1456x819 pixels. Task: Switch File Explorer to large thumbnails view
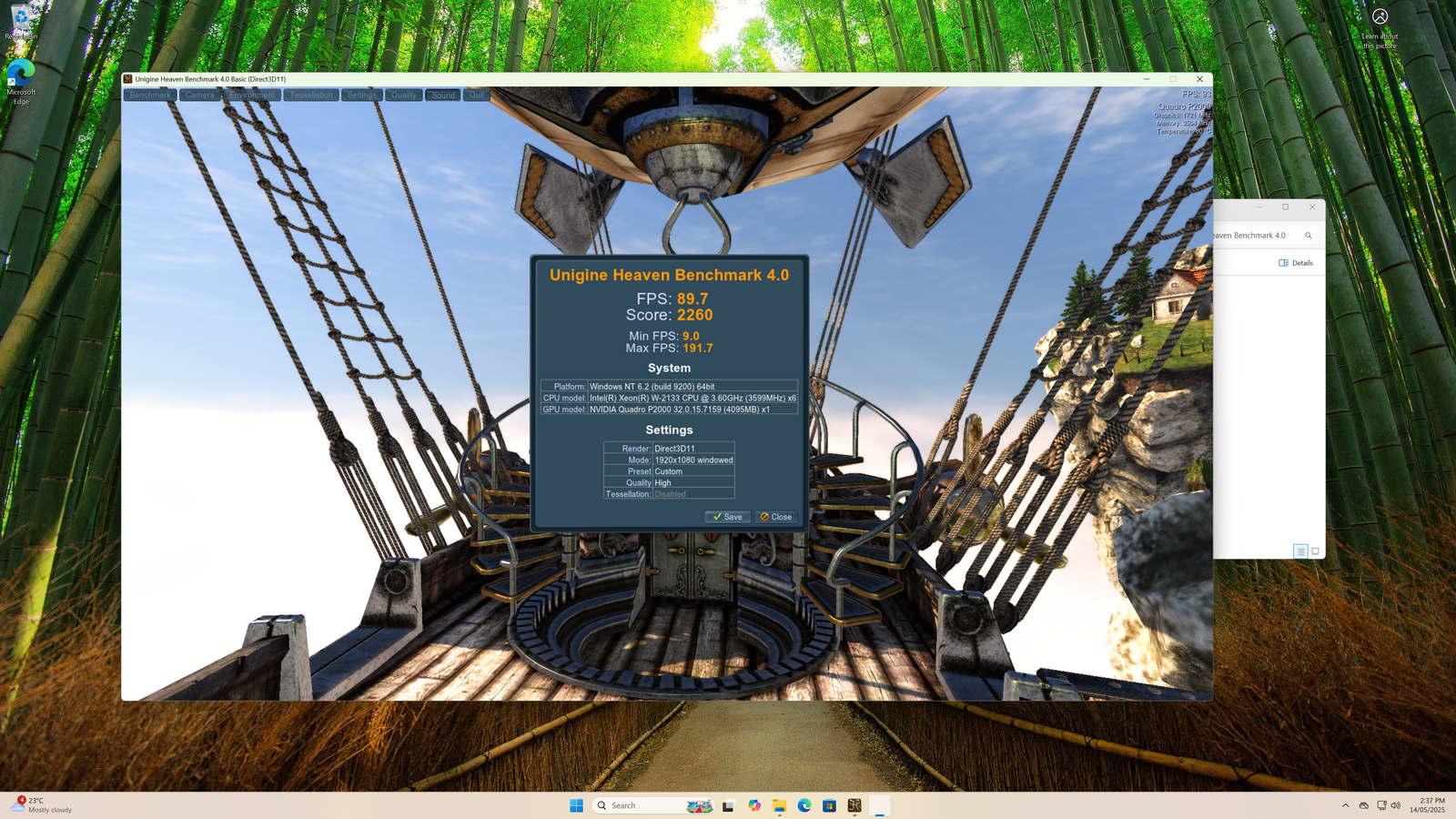[1315, 551]
